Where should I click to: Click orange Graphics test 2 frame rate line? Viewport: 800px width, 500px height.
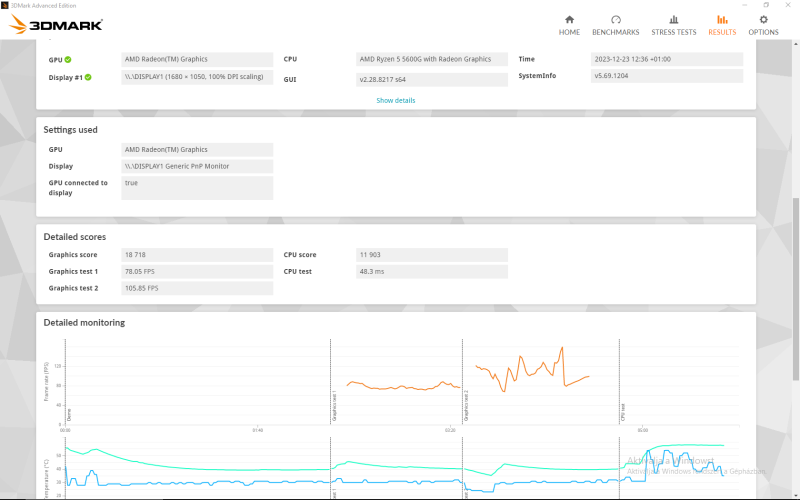click(x=532, y=372)
